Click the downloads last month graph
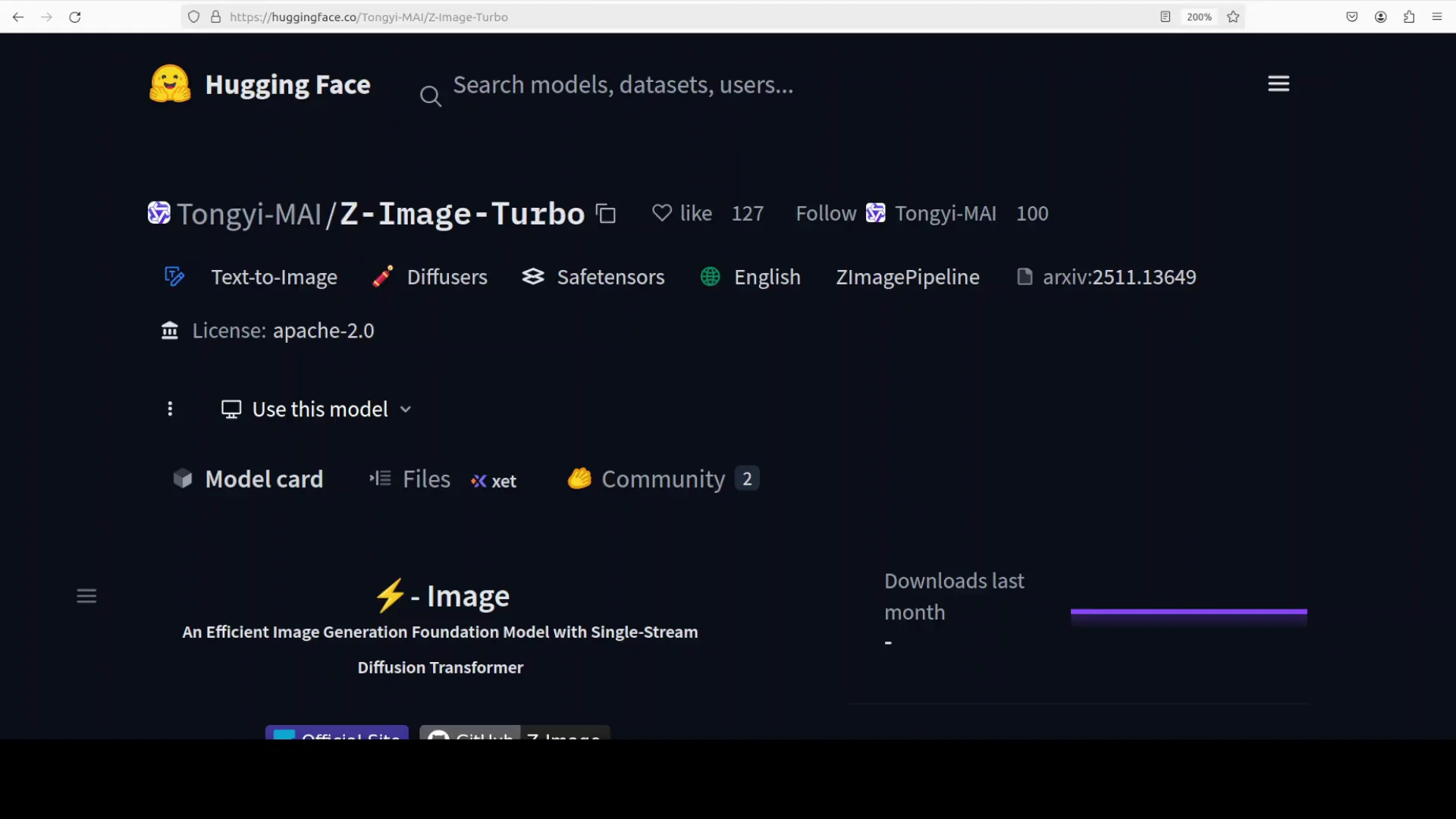 click(x=1188, y=616)
